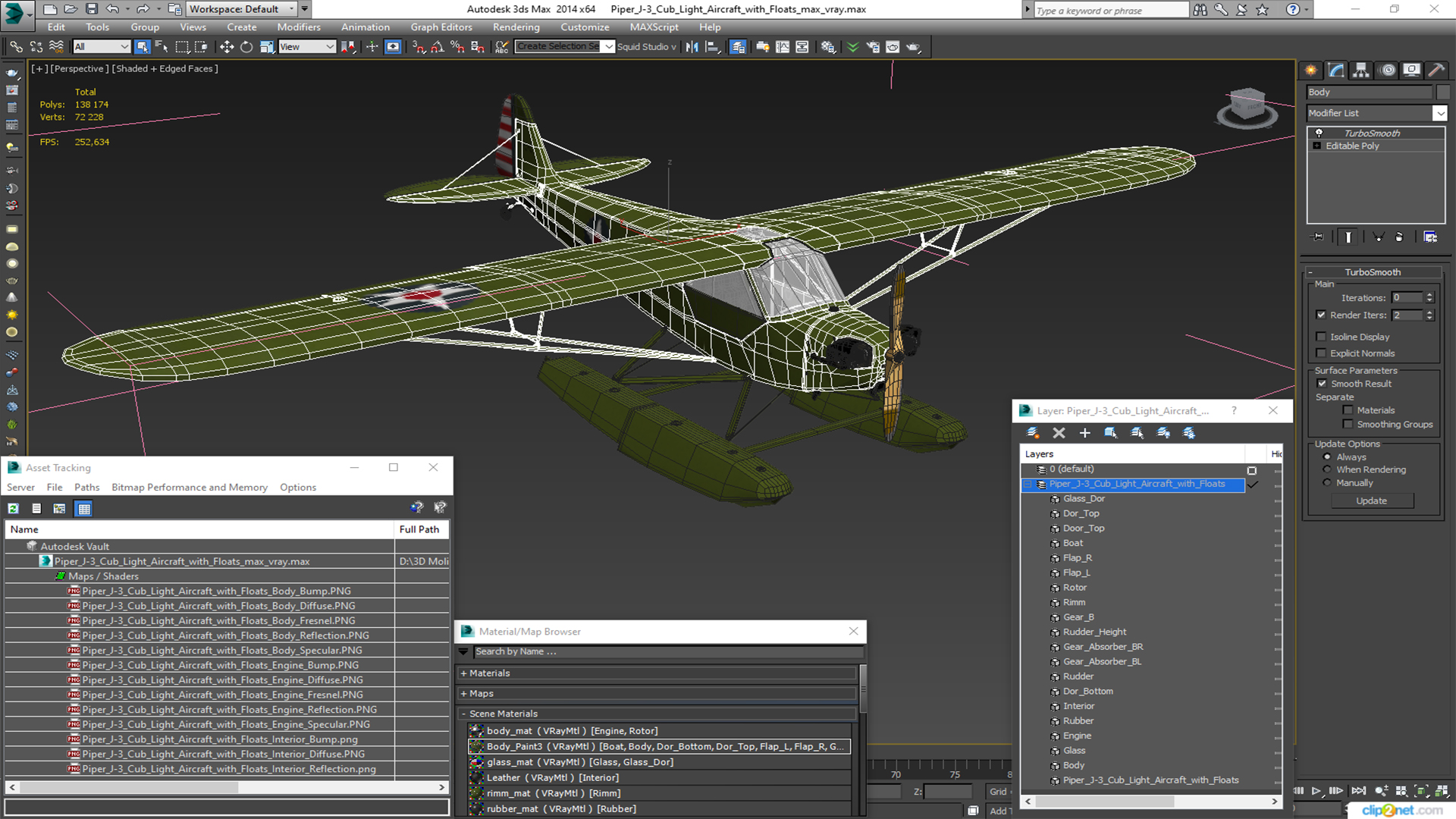Click the Mirror tool icon

[692, 47]
